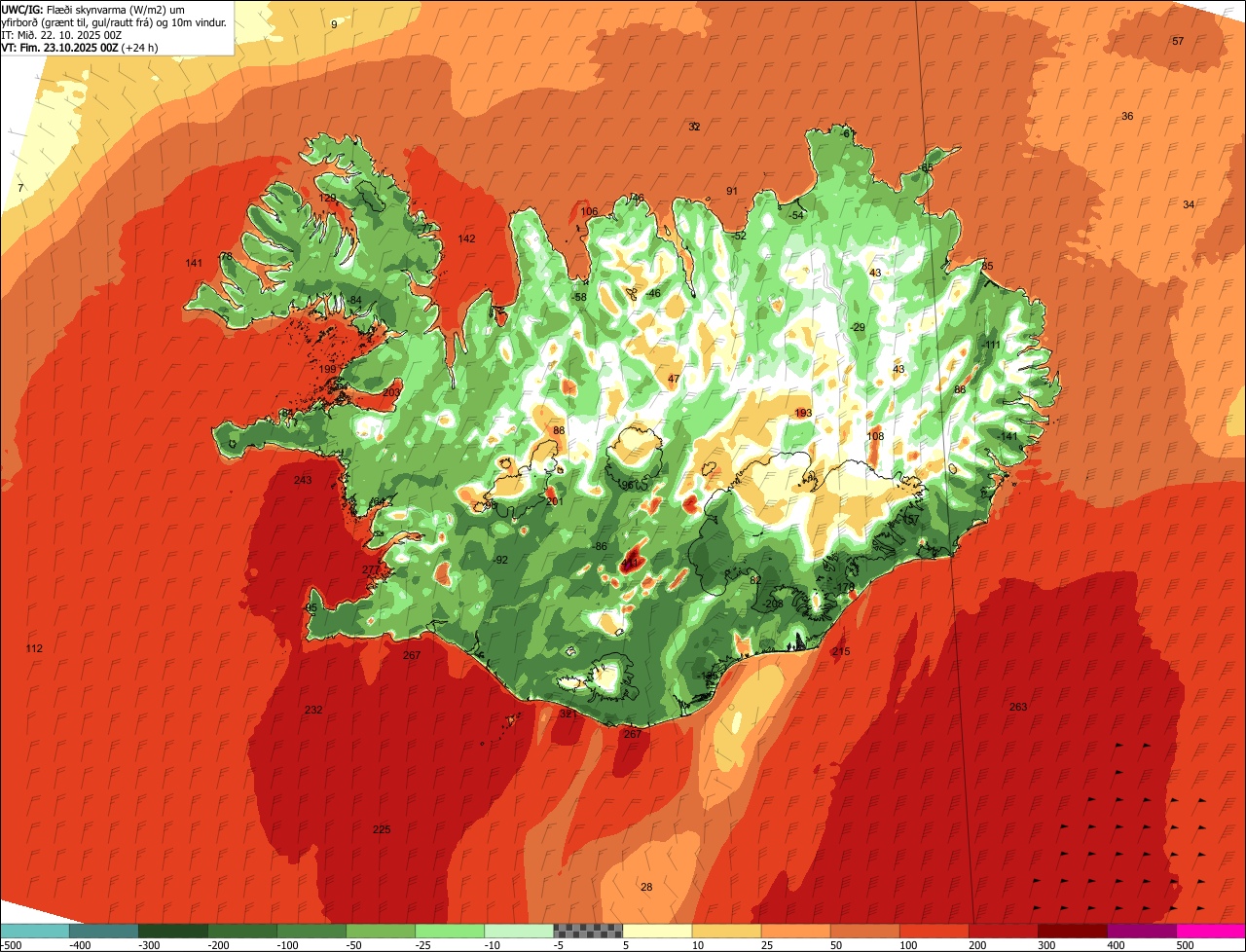1246x952 pixels.
Task: Click the '7' value on the map
Action: click(x=20, y=187)
